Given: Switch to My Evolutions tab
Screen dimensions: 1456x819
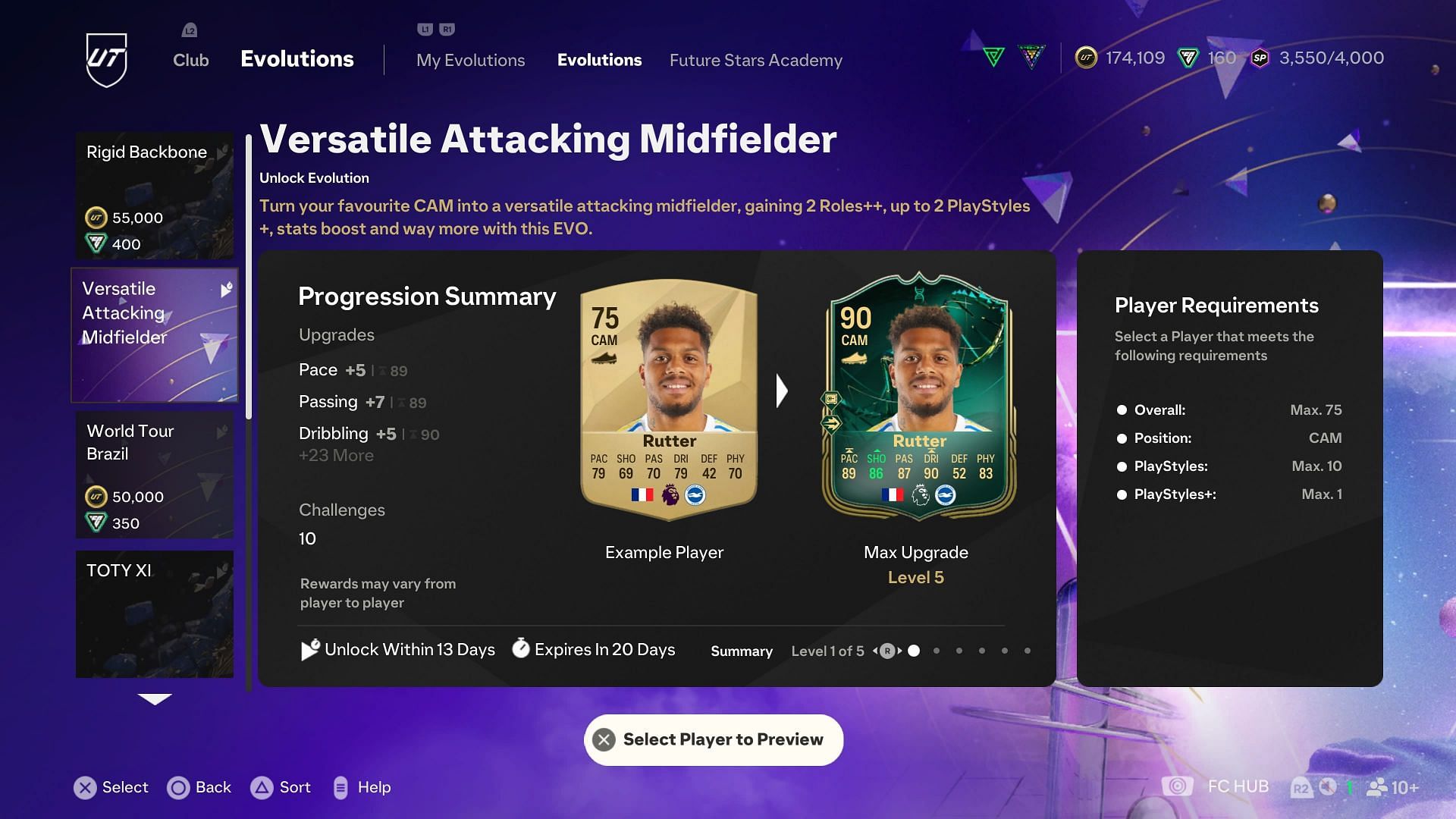Looking at the screenshot, I should (470, 60).
